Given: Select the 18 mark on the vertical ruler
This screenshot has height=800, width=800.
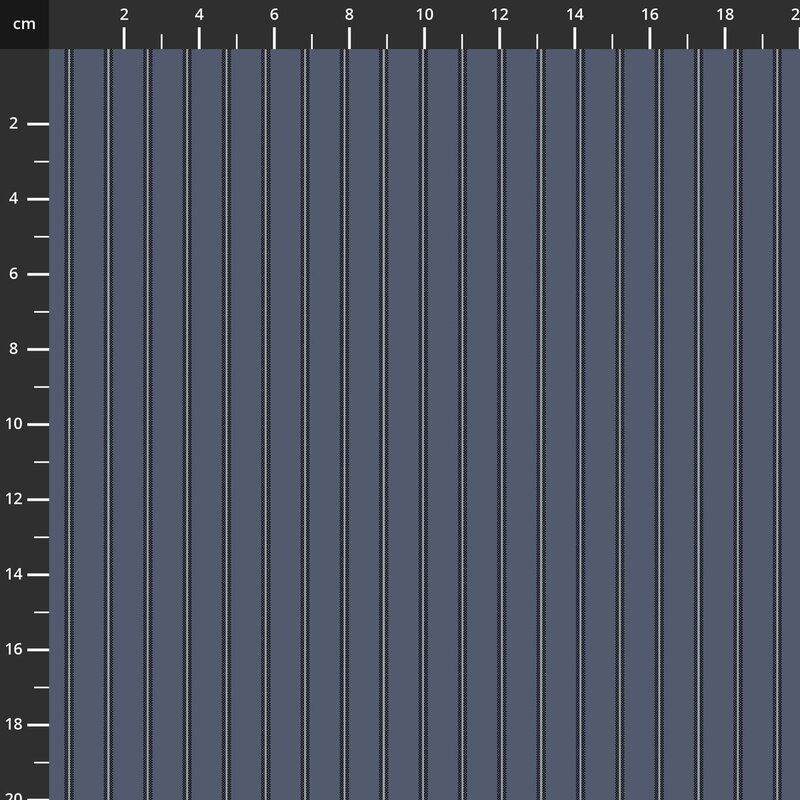Looking at the screenshot, I should (x=14, y=725).
